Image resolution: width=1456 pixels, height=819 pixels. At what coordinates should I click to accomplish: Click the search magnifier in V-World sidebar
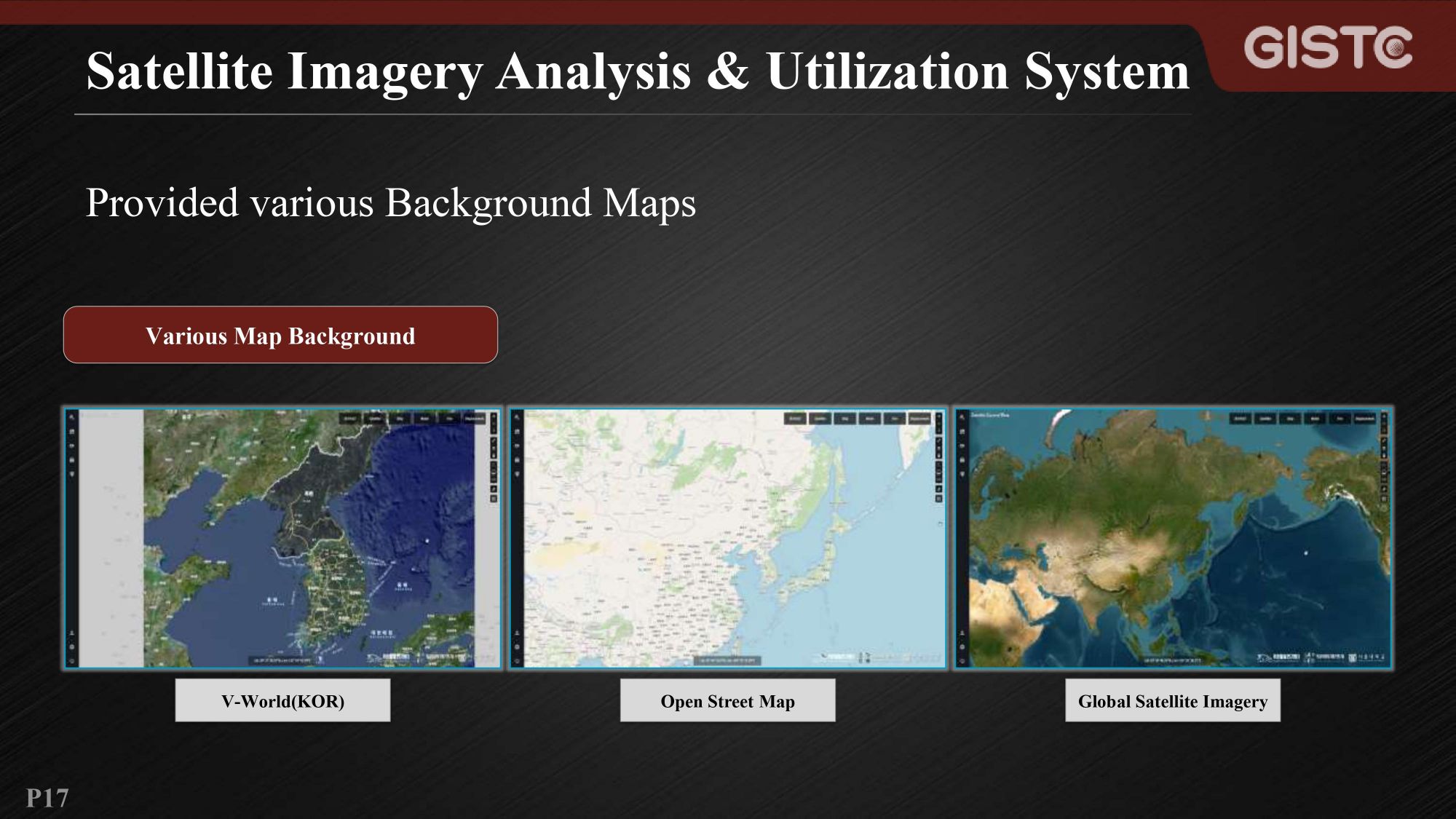[x=72, y=416]
